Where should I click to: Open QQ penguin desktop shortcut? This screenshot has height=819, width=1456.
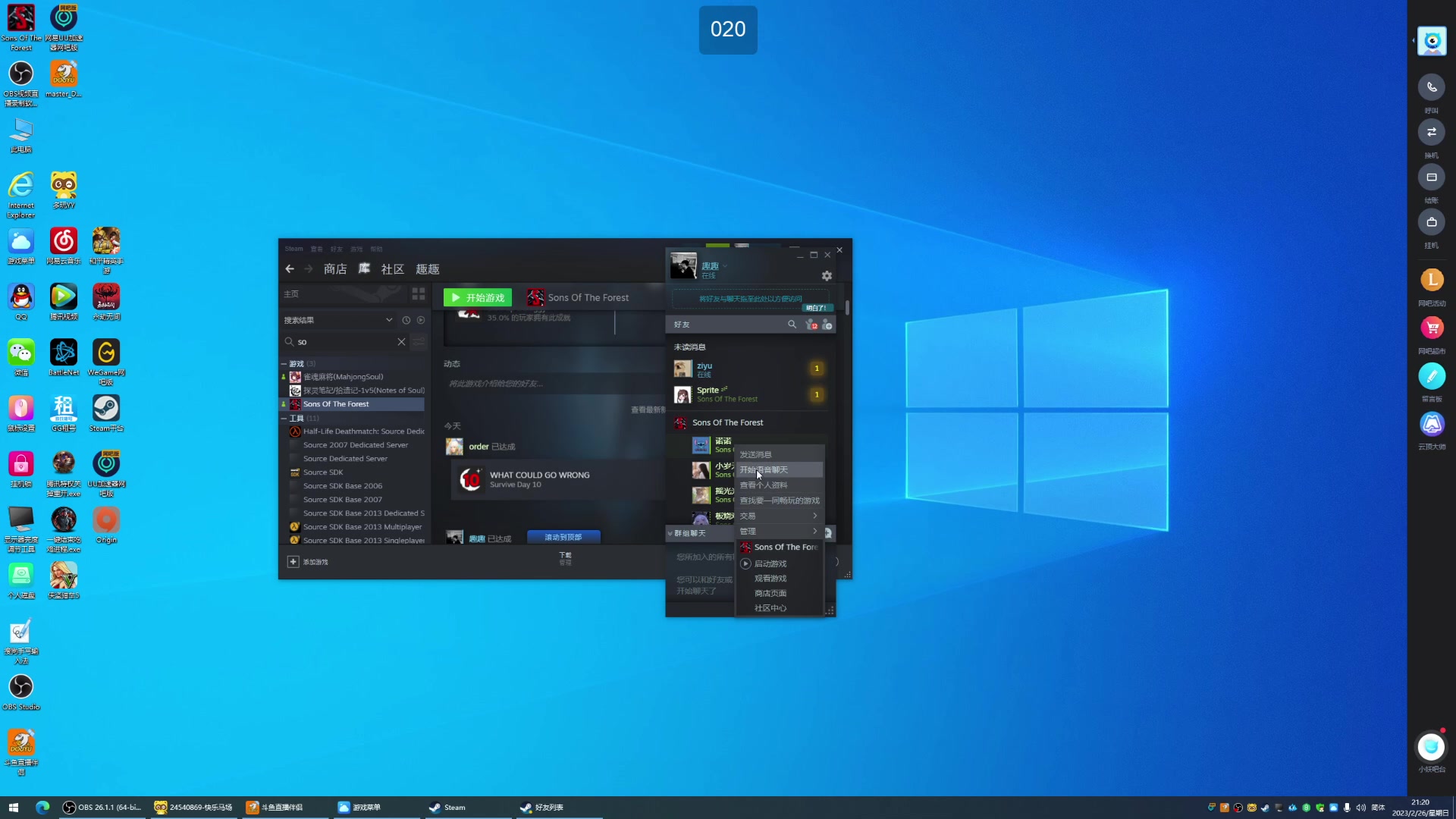tap(21, 302)
